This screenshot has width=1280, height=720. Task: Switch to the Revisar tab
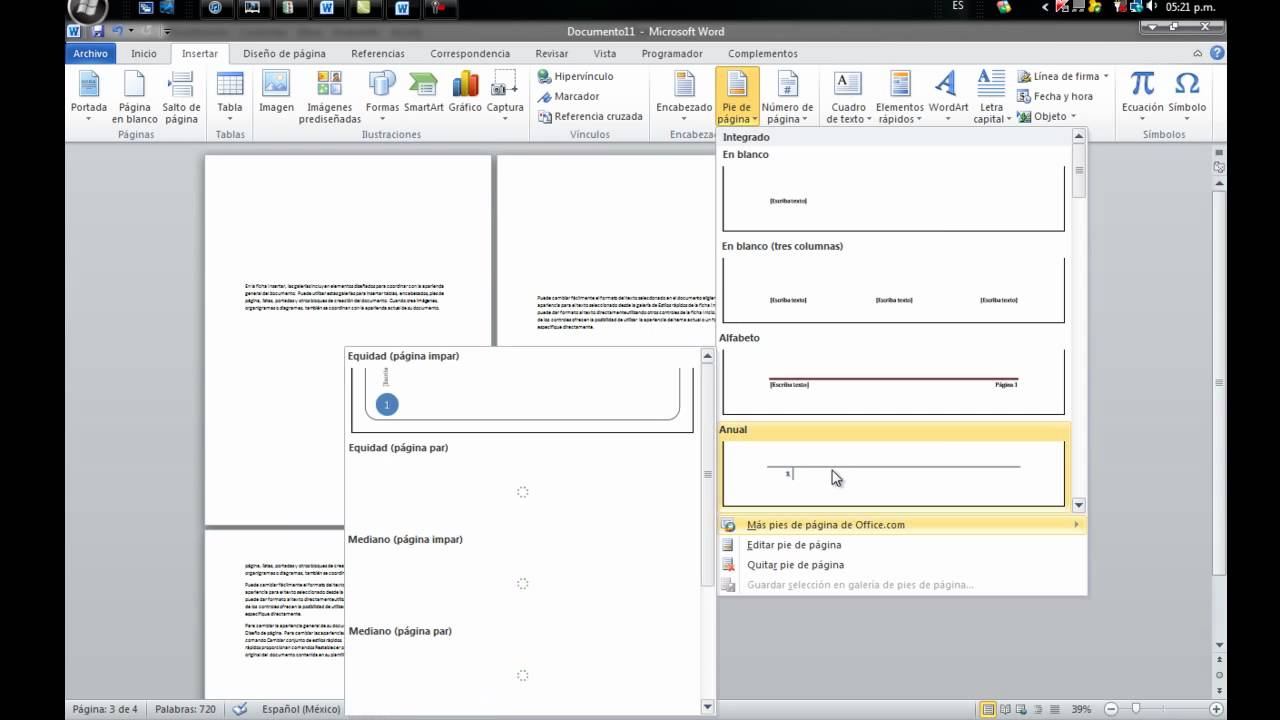[x=552, y=54]
